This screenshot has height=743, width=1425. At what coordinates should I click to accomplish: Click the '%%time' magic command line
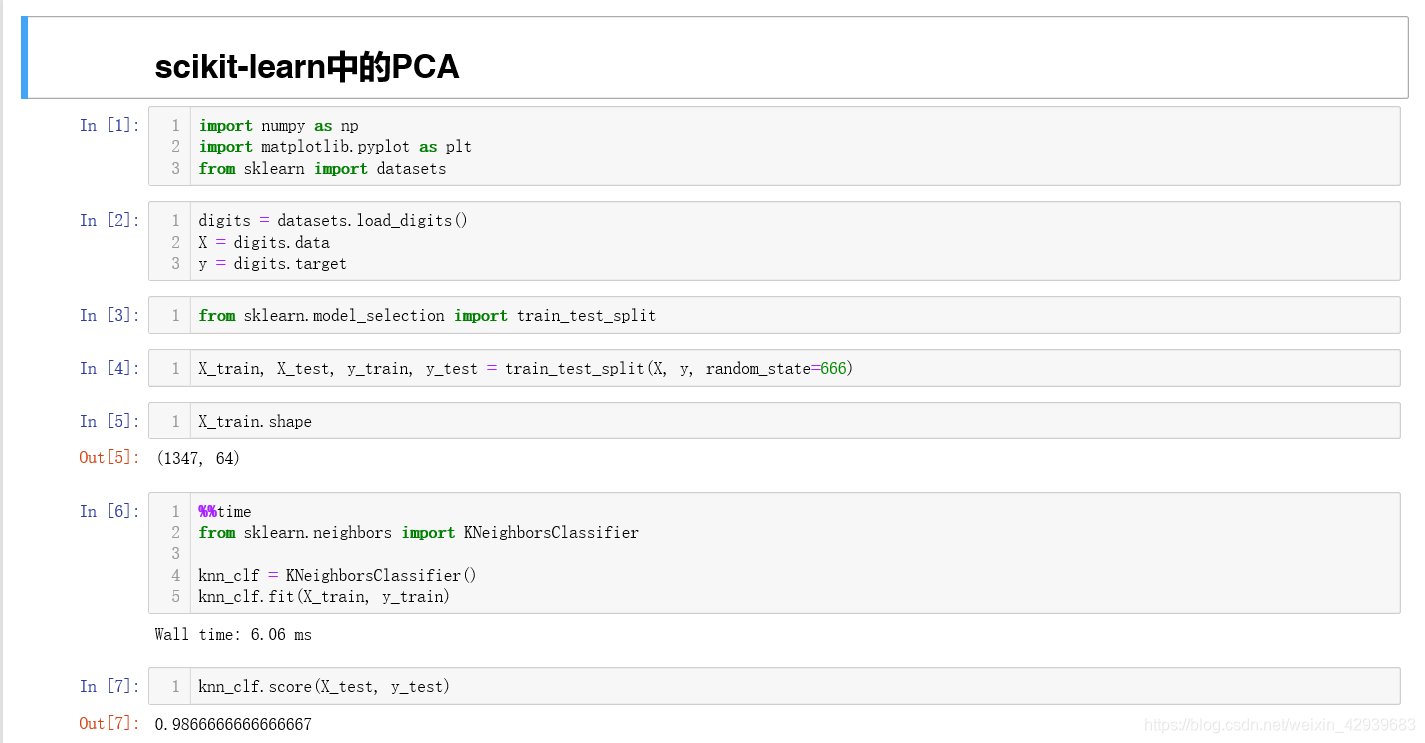[225, 512]
